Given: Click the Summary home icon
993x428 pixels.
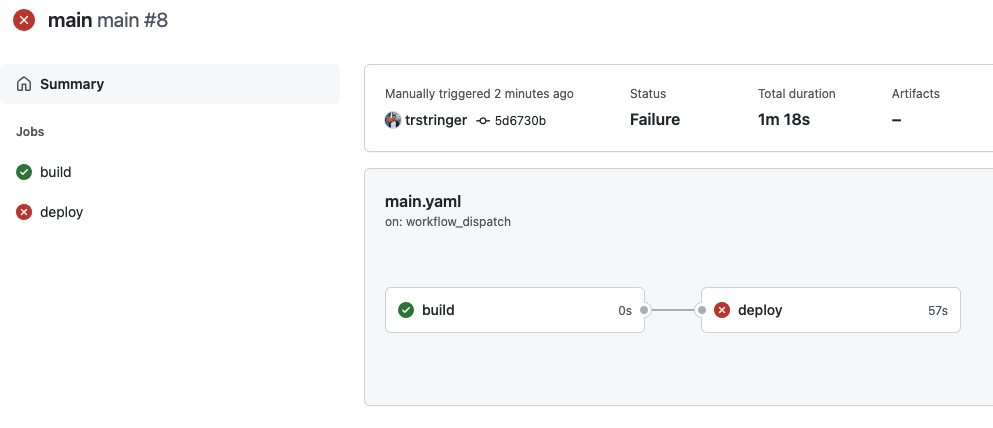Looking at the screenshot, I should point(24,84).
